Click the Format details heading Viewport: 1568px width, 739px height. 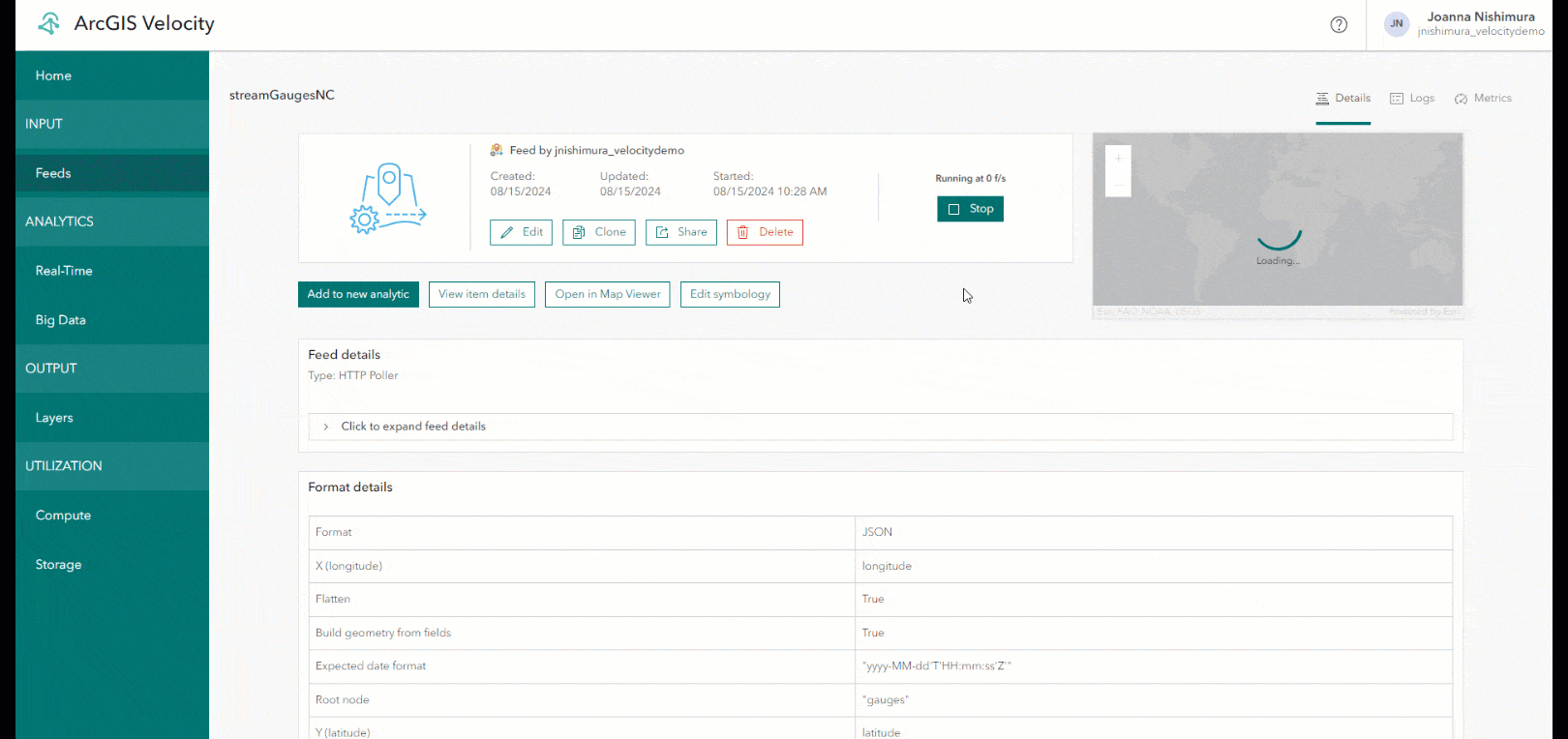[350, 488]
